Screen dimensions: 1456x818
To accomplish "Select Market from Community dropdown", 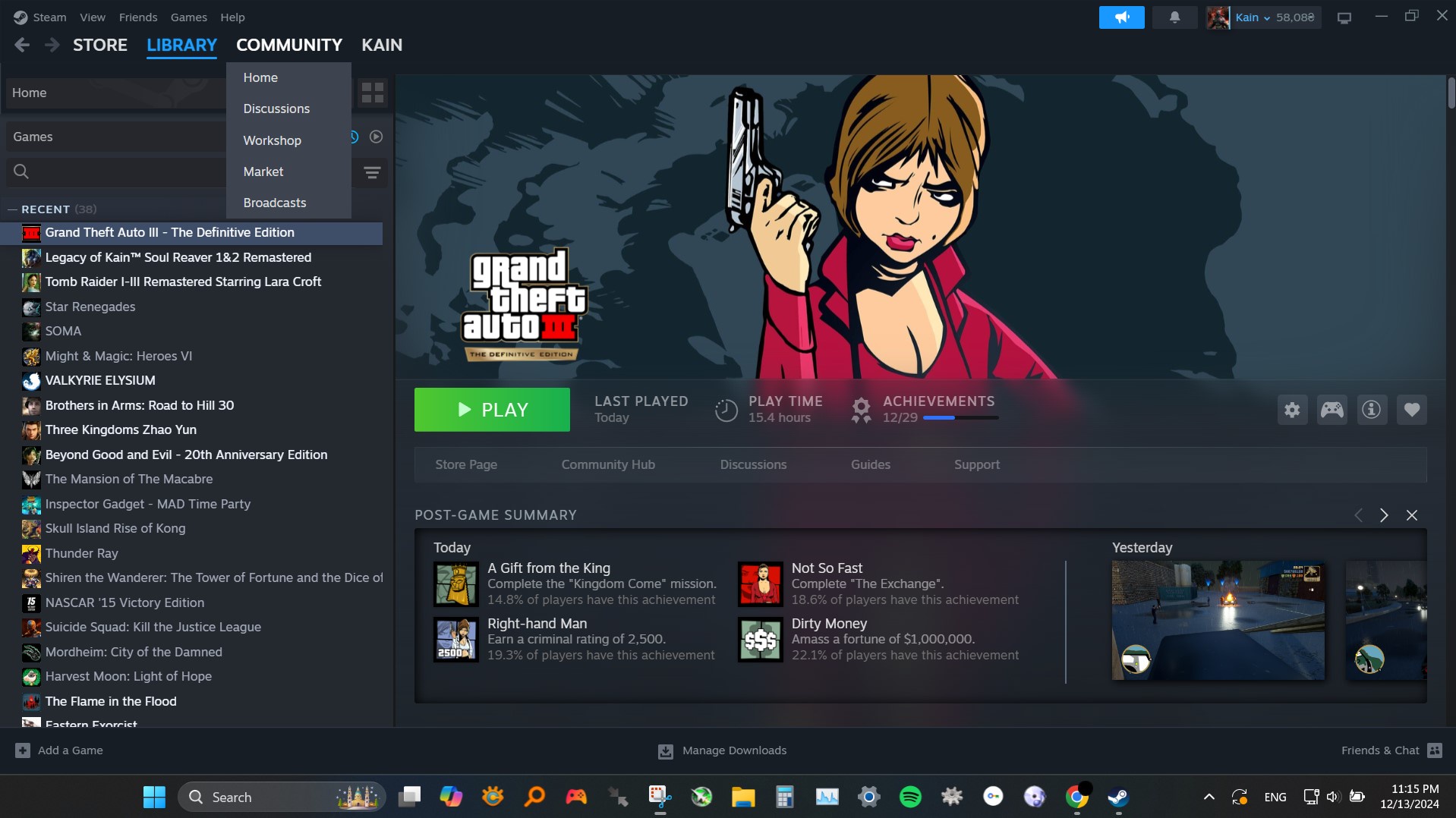I will (x=288, y=171).
